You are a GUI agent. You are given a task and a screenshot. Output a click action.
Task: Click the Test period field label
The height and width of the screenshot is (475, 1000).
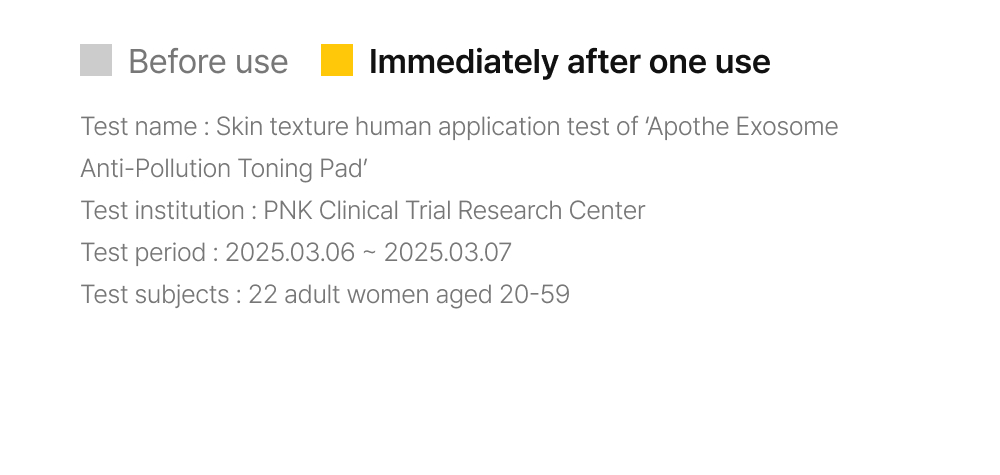click(x=143, y=253)
